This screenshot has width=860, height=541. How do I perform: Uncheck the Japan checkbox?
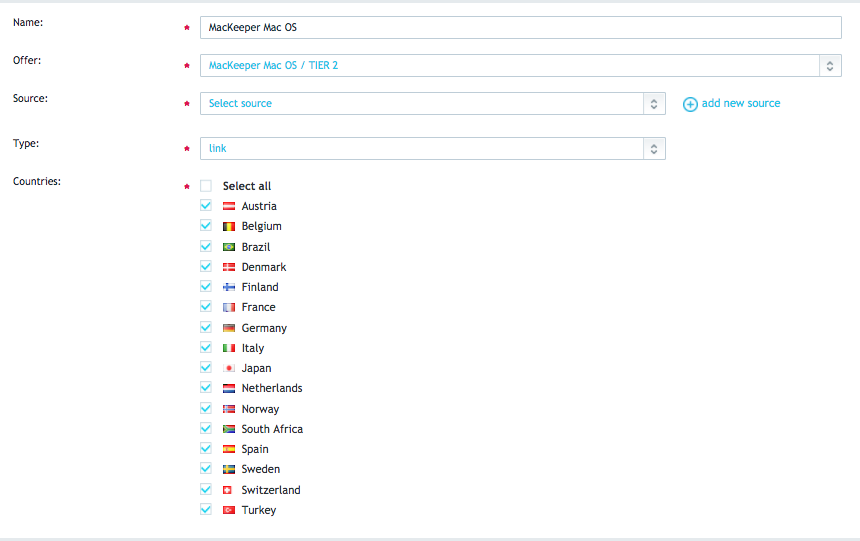(206, 368)
